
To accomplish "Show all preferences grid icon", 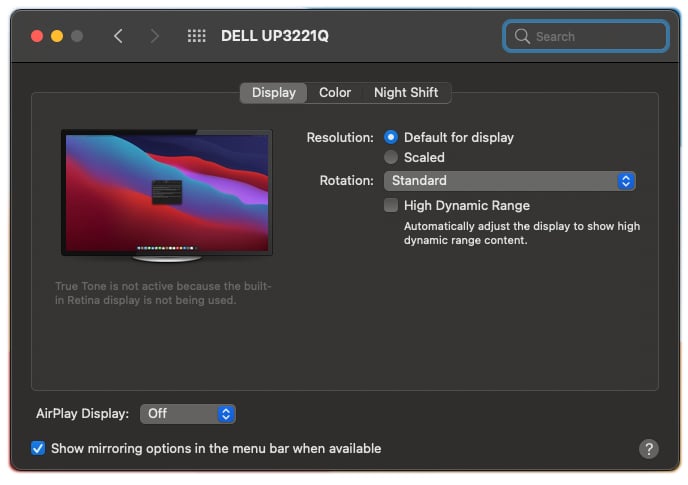I will 197,36.
